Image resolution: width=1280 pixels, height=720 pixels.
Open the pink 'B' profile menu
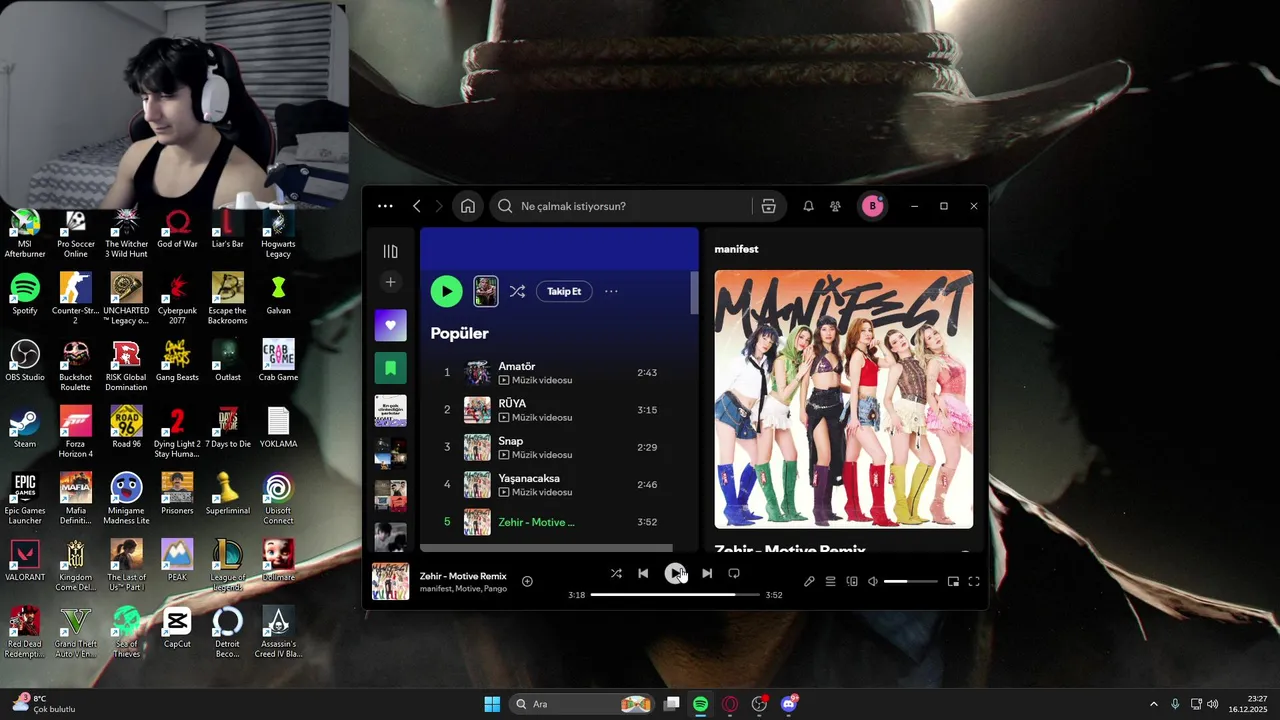872,206
